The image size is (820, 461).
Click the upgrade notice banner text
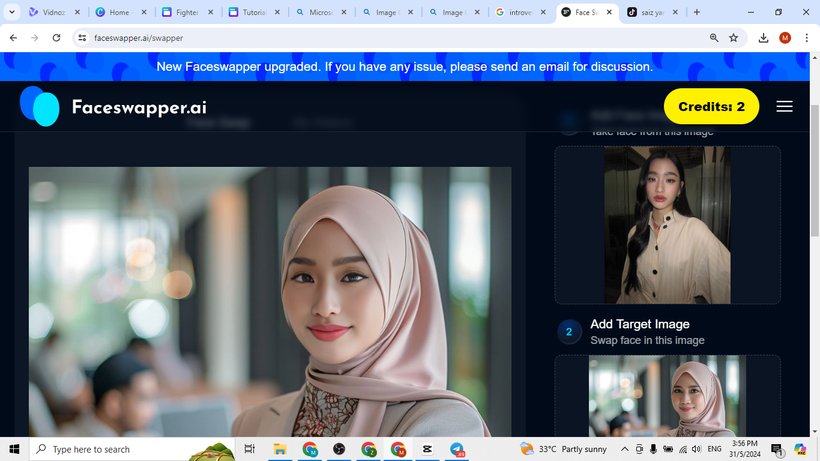(x=405, y=67)
